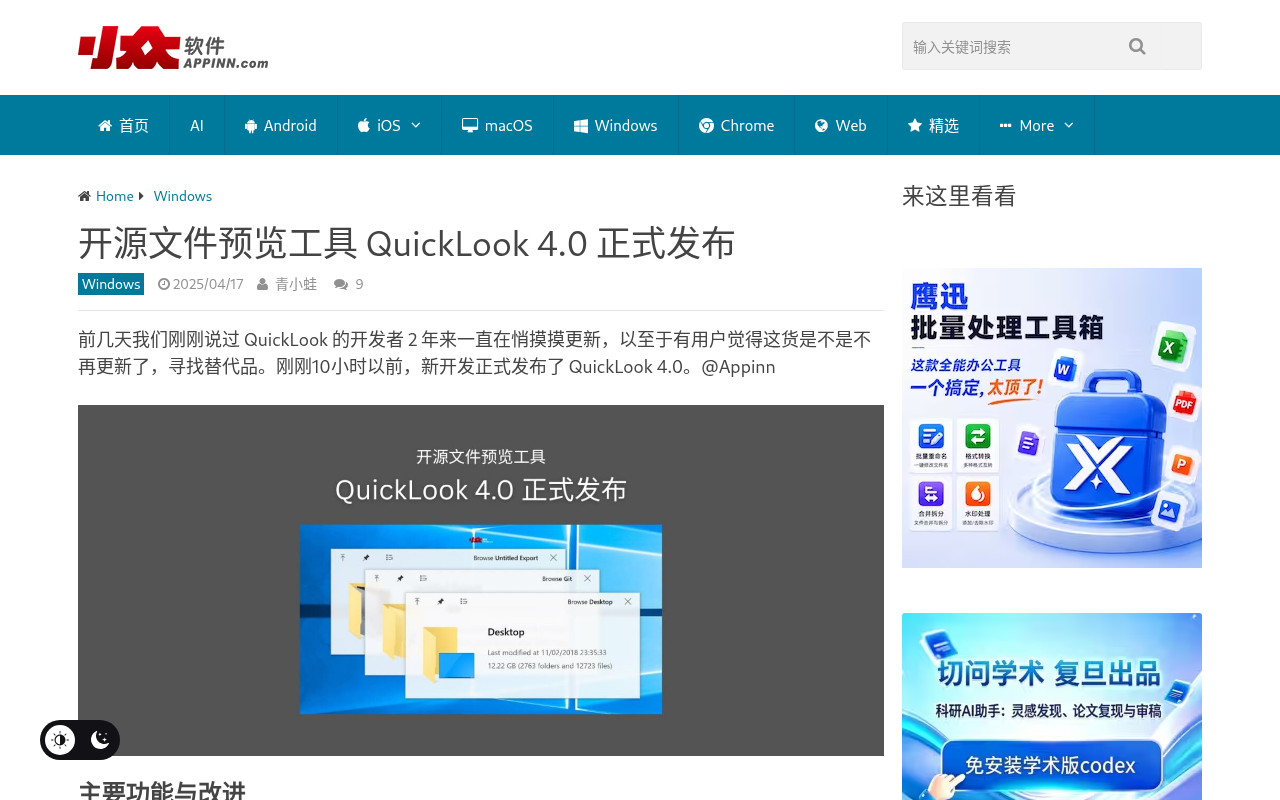Follow the Windows breadcrumb link
This screenshot has width=1280, height=800.
(183, 196)
